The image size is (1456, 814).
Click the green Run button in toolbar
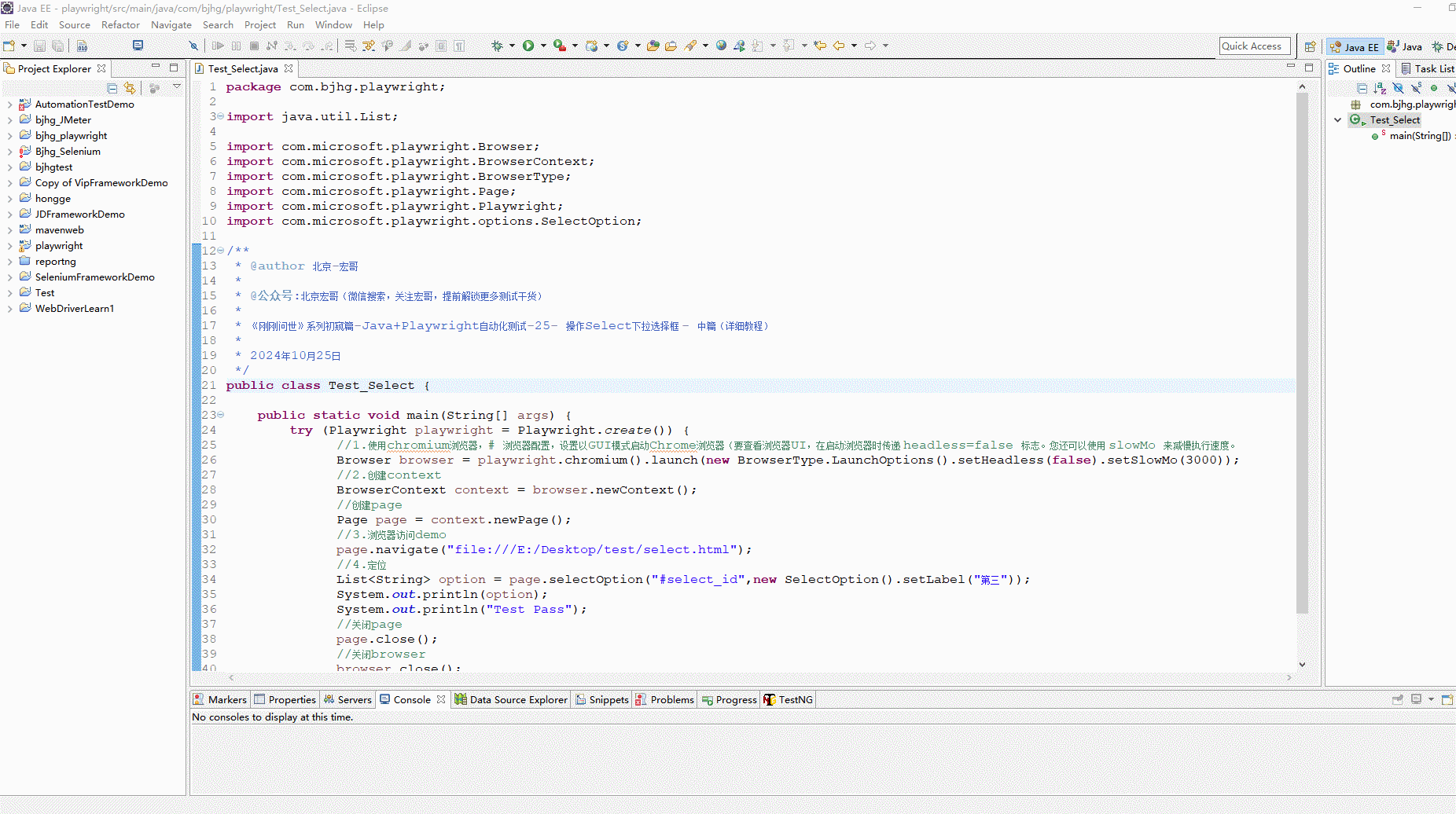point(528,46)
